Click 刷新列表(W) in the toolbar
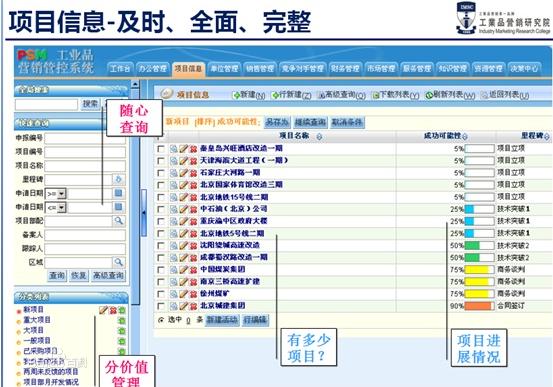 coord(450,95)
